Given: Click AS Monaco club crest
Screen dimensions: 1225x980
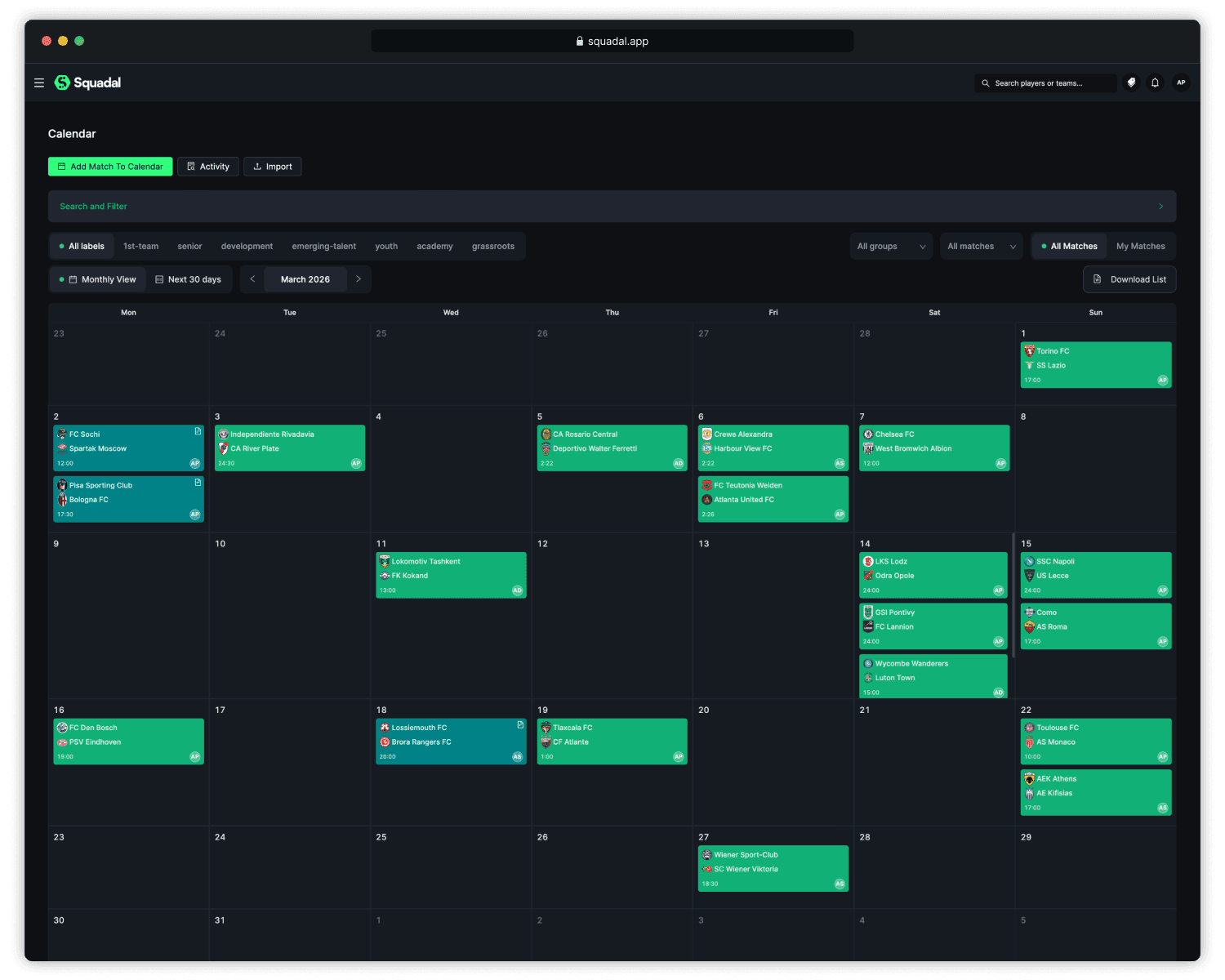Looking at the screenshot, I should pyautogui.click(x=1029, y=742).
